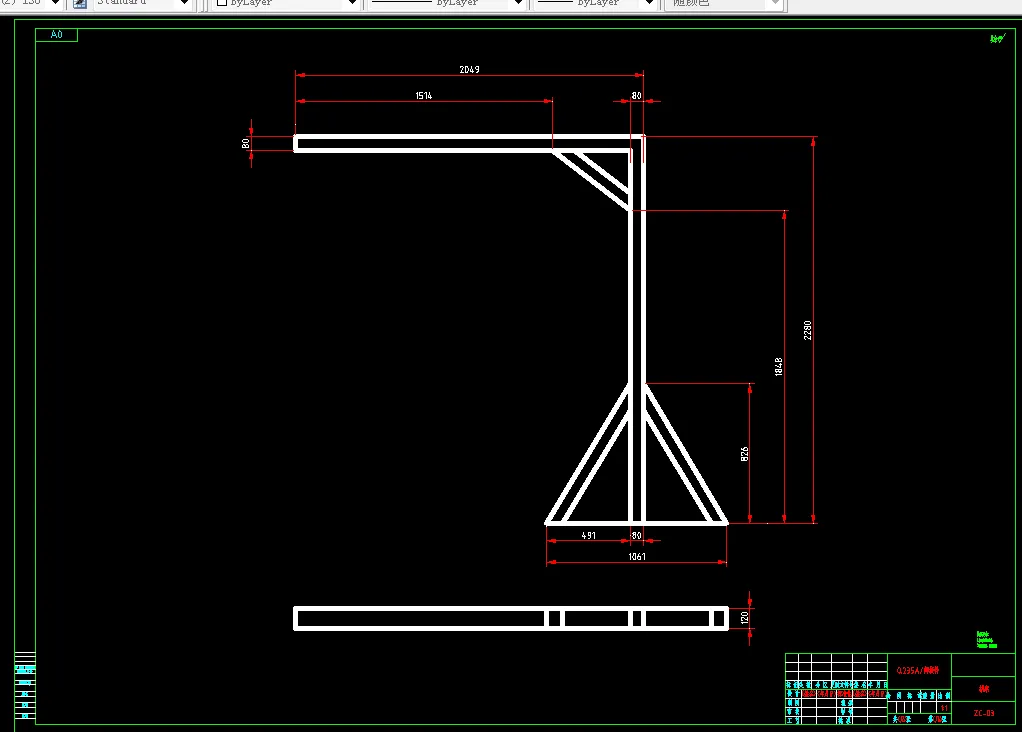Click the text style icon beside Standard
This screenshot has height=732, width=1022.
pyautogui.click(x=80, y=3)
